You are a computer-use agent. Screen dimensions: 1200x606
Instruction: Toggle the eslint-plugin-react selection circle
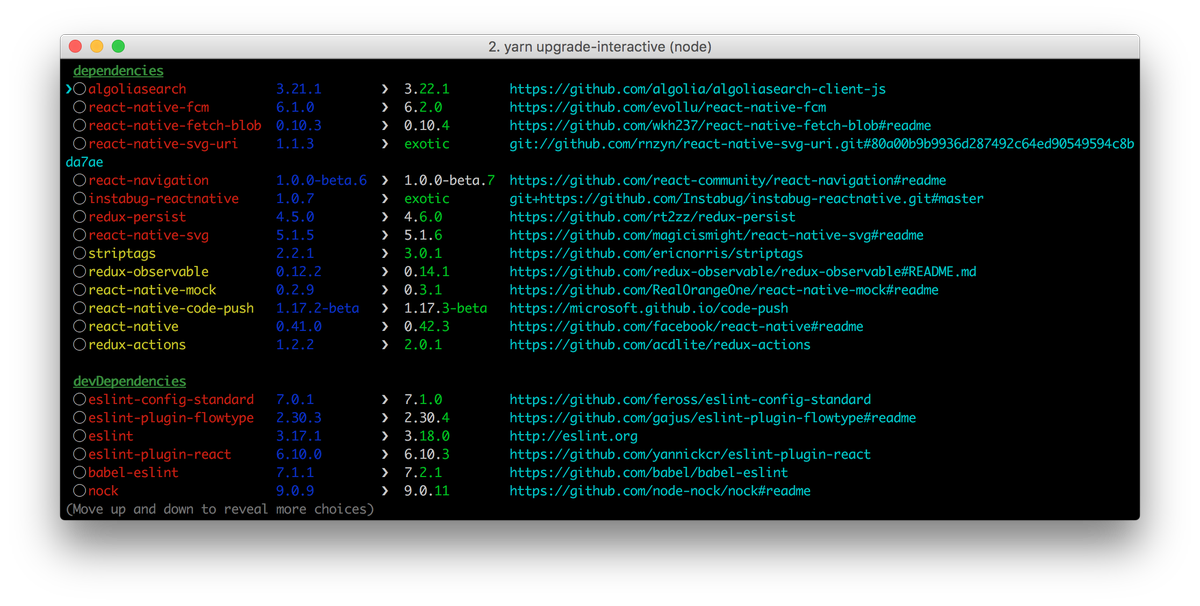[80, 454]
